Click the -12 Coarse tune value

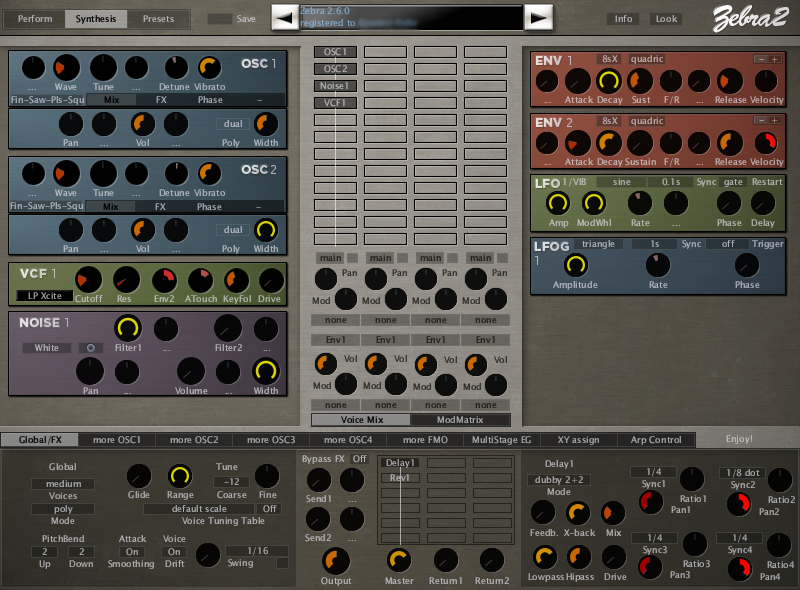pos(232,481)
